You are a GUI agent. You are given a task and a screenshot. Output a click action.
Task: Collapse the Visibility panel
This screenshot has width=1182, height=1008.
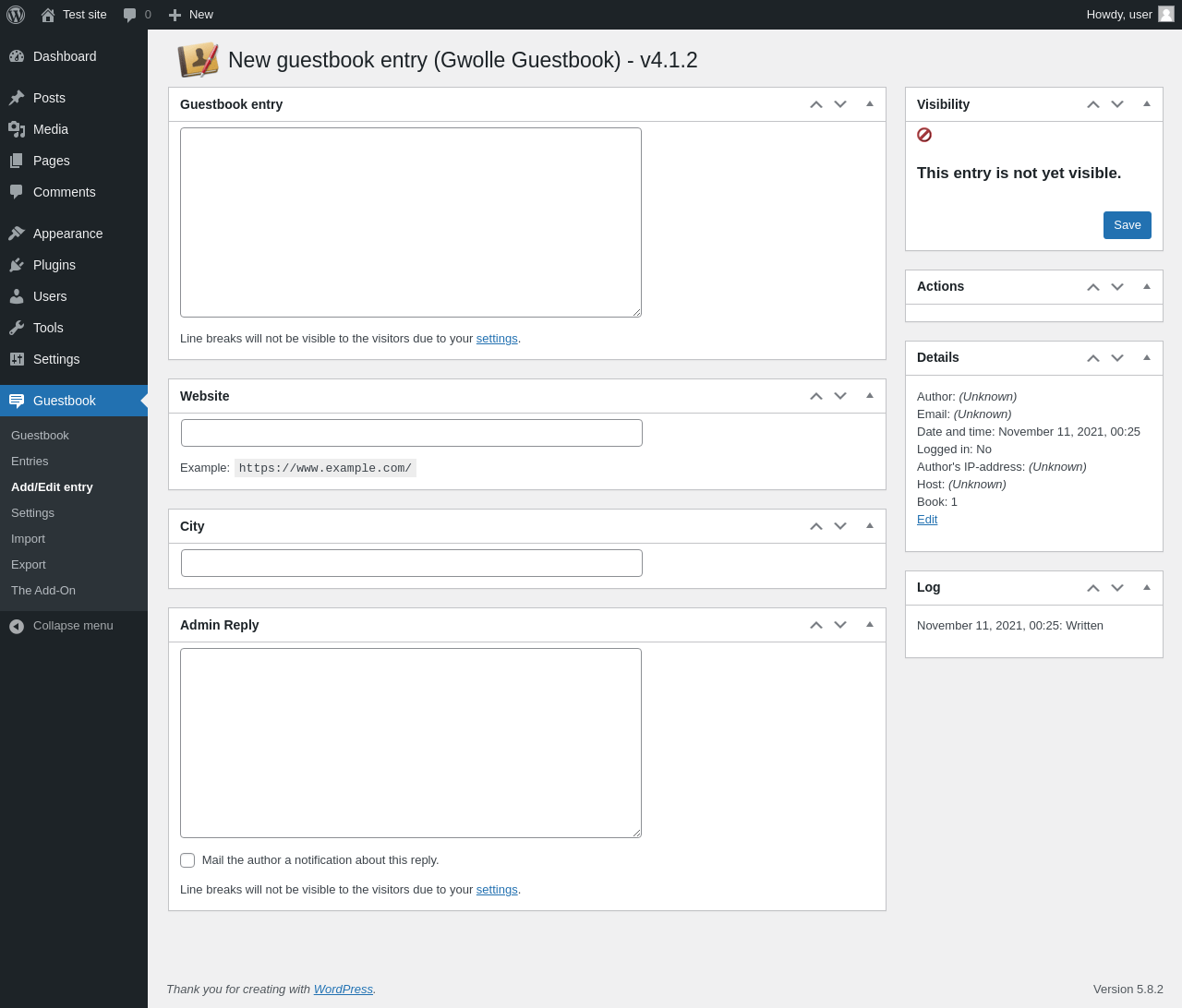pos(1147,104)
